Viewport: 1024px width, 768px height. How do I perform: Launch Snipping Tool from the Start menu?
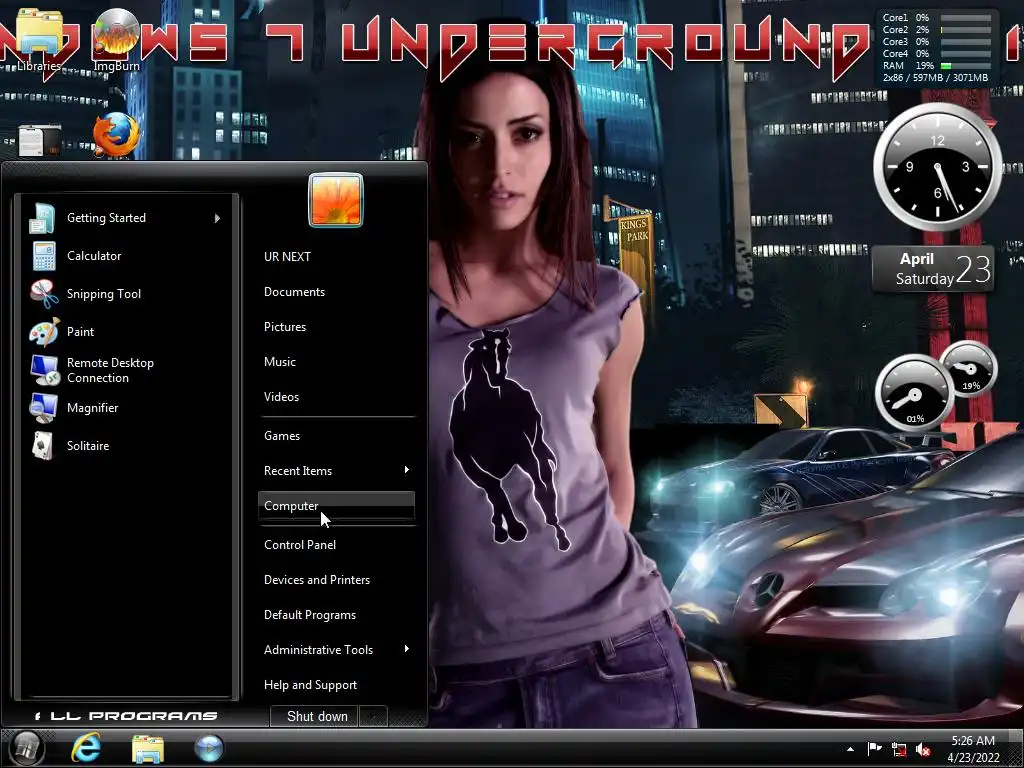click(124, 294)
